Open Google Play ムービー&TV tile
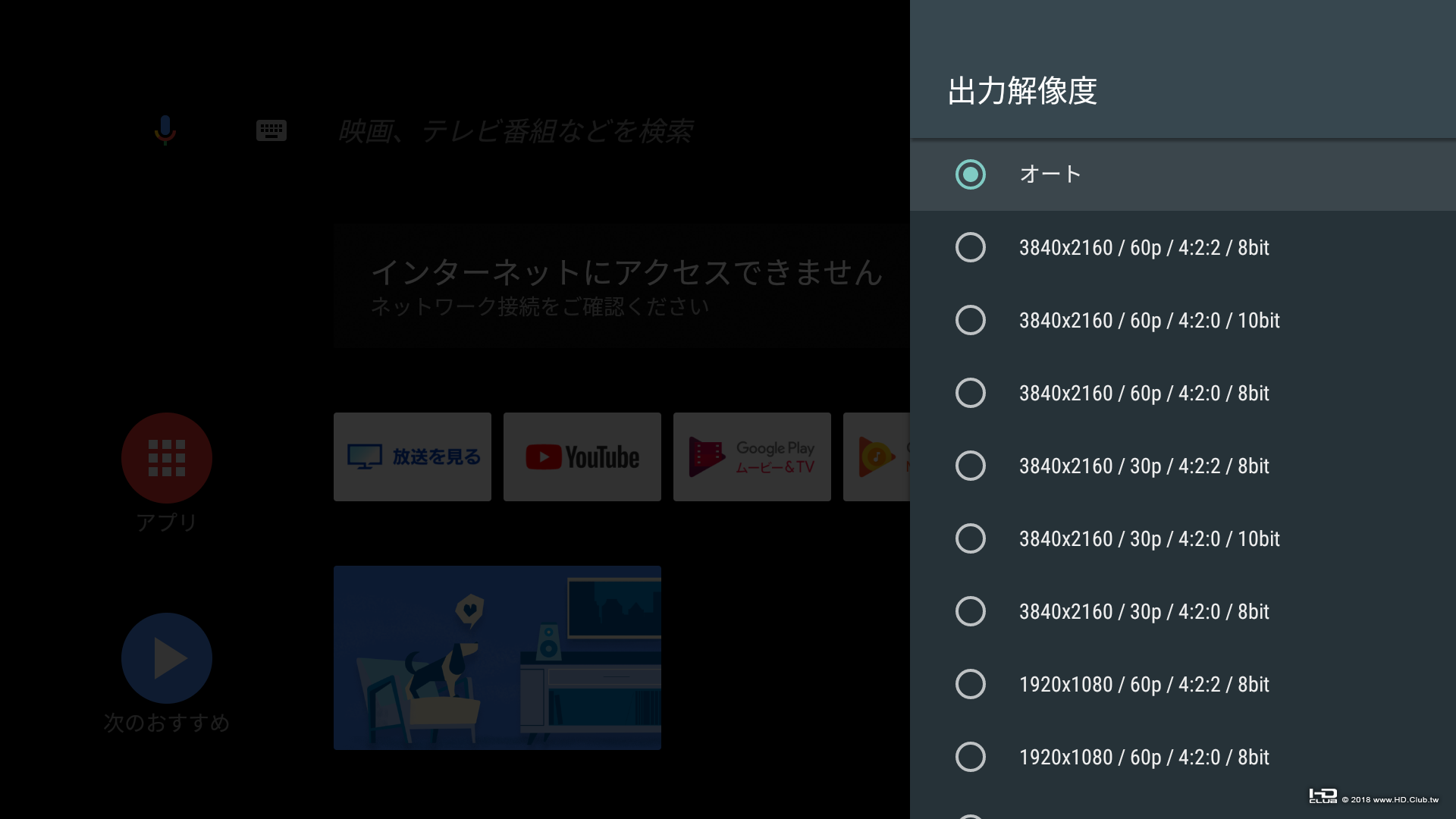 [x=752, y=457]
